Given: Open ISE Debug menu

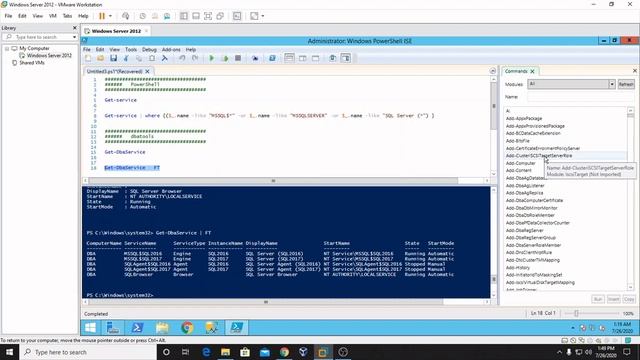Looking at the screenshot, I should tap(149, 49).
